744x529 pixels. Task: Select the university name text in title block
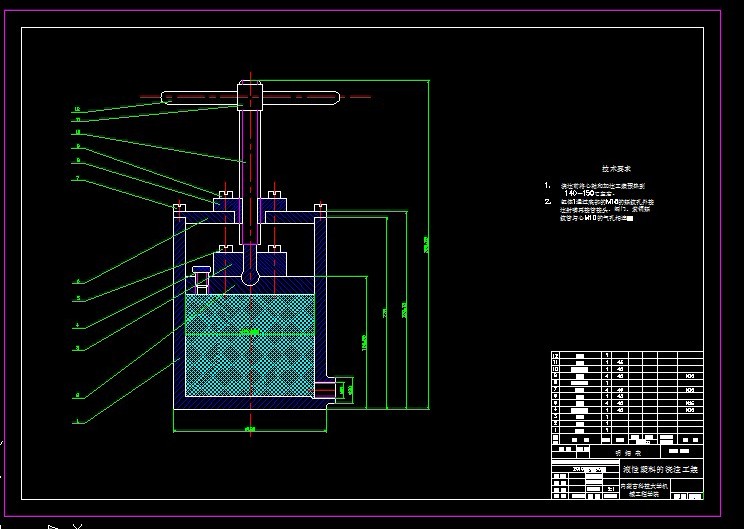point(644,490)
